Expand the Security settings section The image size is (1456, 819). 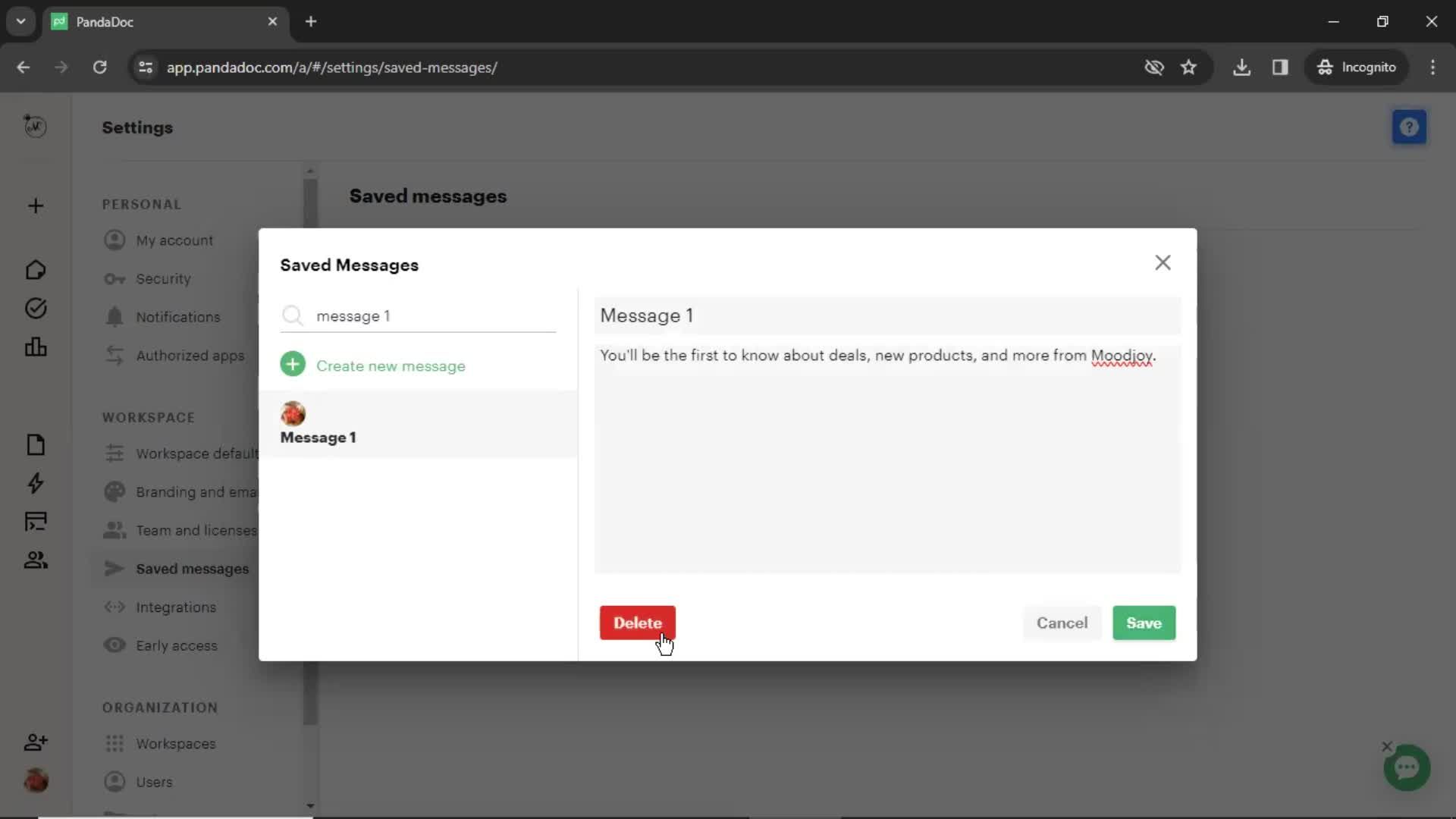pyautogui.click(x=163, y=279)
